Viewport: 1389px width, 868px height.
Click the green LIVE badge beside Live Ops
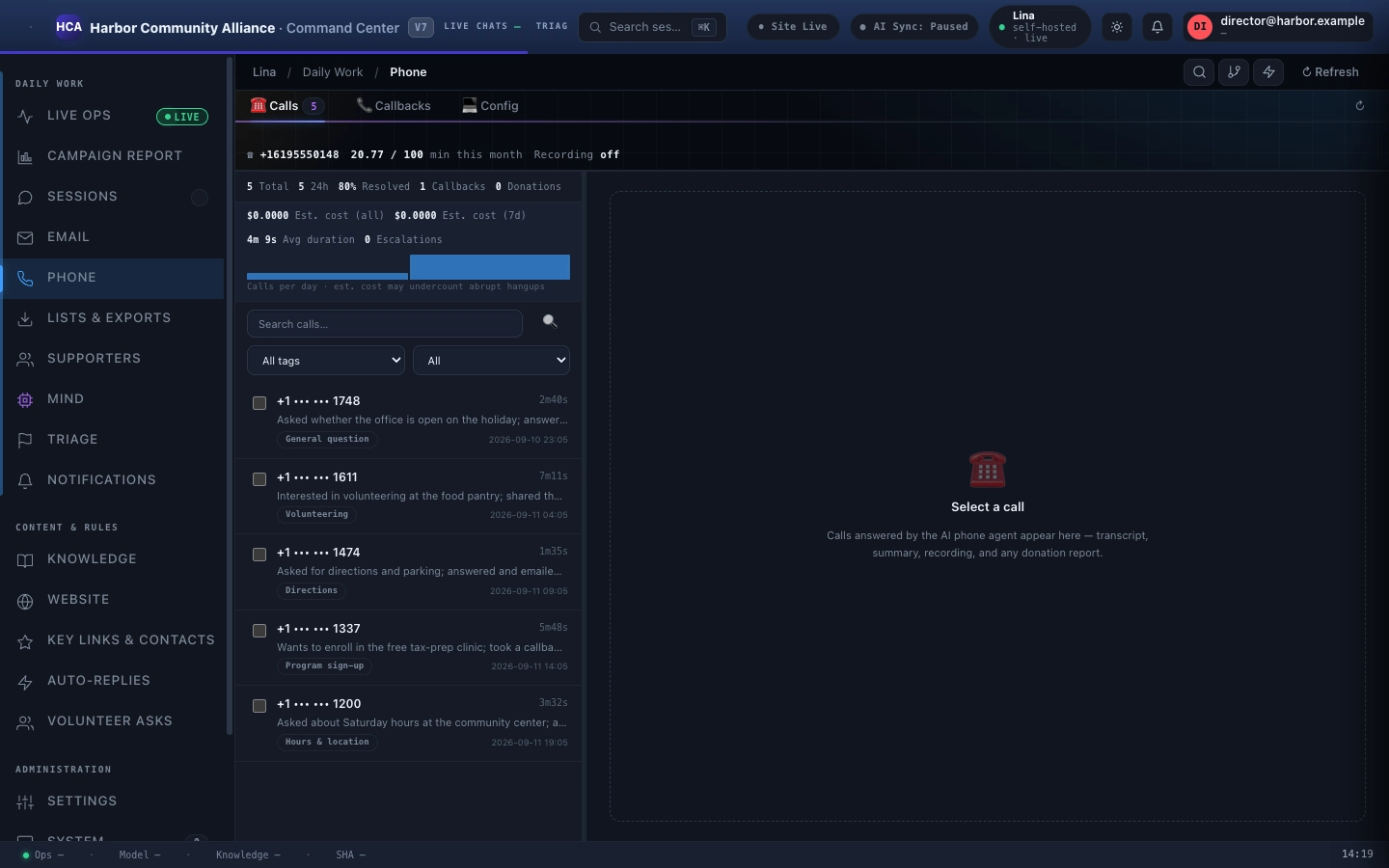click(182, 117)
